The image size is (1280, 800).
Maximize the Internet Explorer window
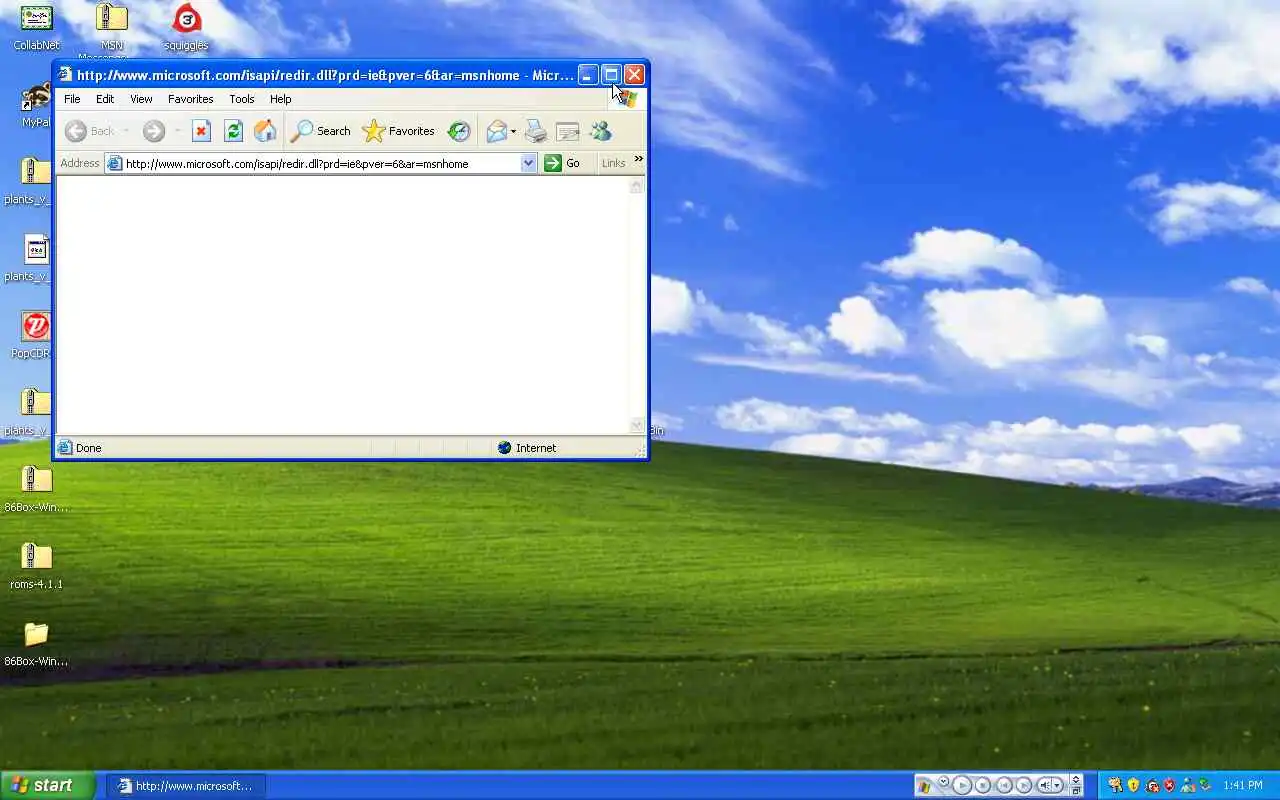tap(611, 75)
